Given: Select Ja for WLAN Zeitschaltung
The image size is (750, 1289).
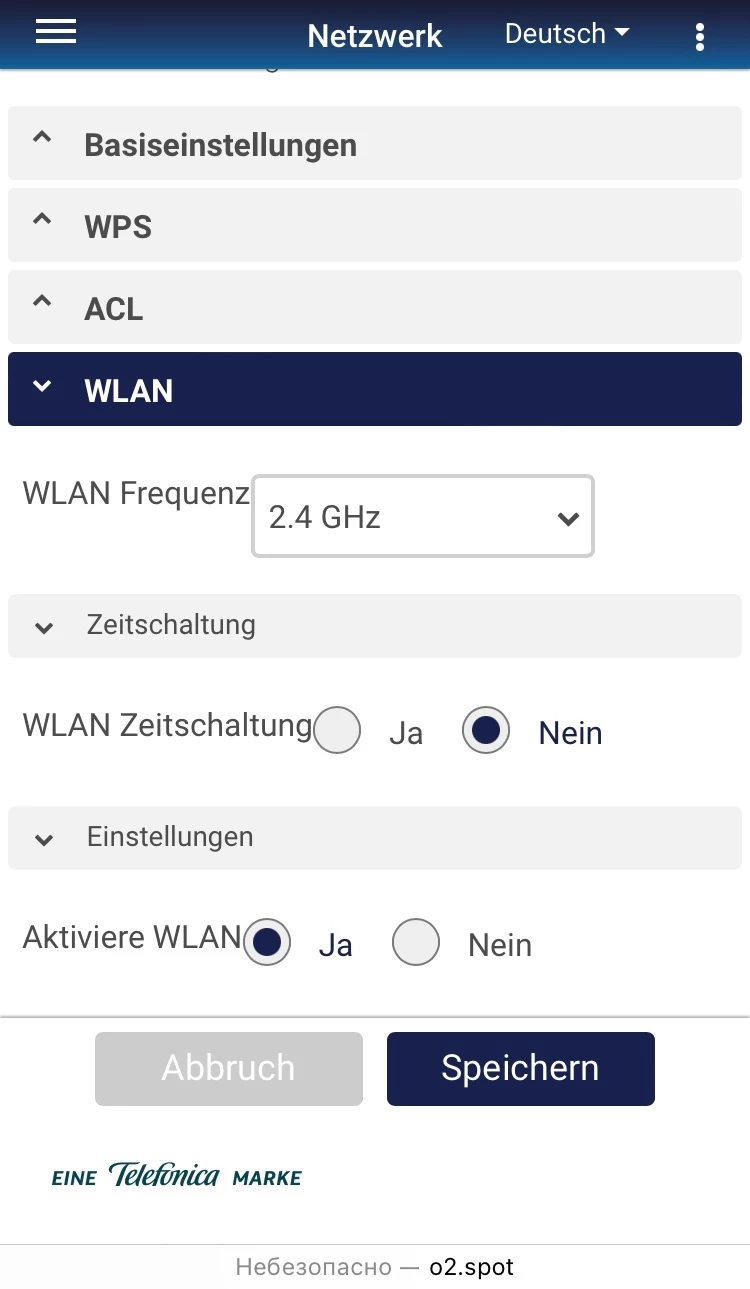Looking at the screenshot, I should [337, 731].
